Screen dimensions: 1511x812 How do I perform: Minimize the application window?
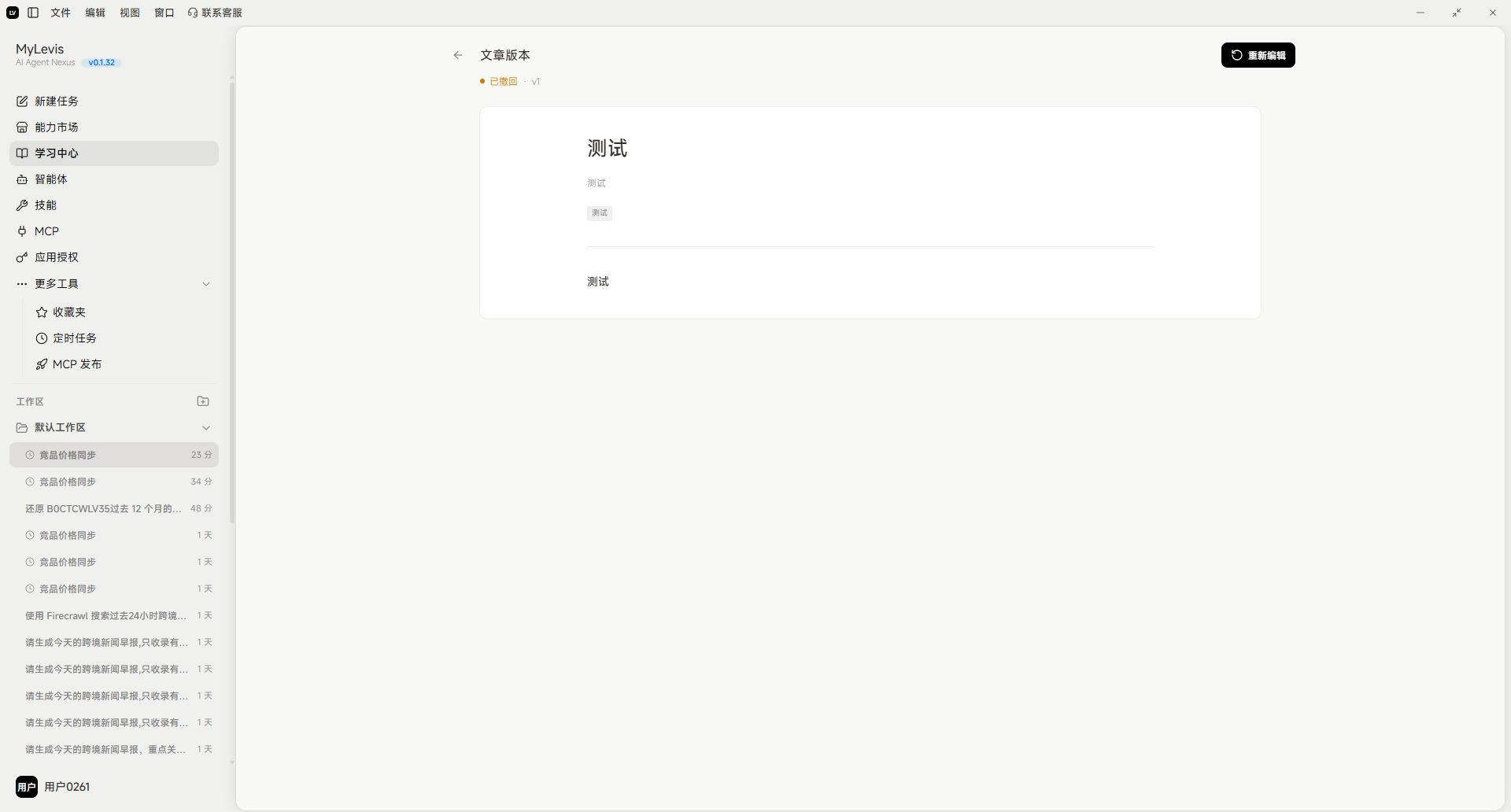click(1420, 13)
